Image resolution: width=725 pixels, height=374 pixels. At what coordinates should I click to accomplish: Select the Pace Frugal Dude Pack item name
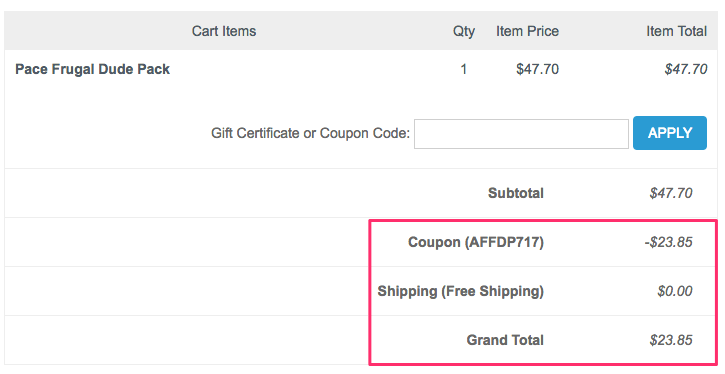92,69
